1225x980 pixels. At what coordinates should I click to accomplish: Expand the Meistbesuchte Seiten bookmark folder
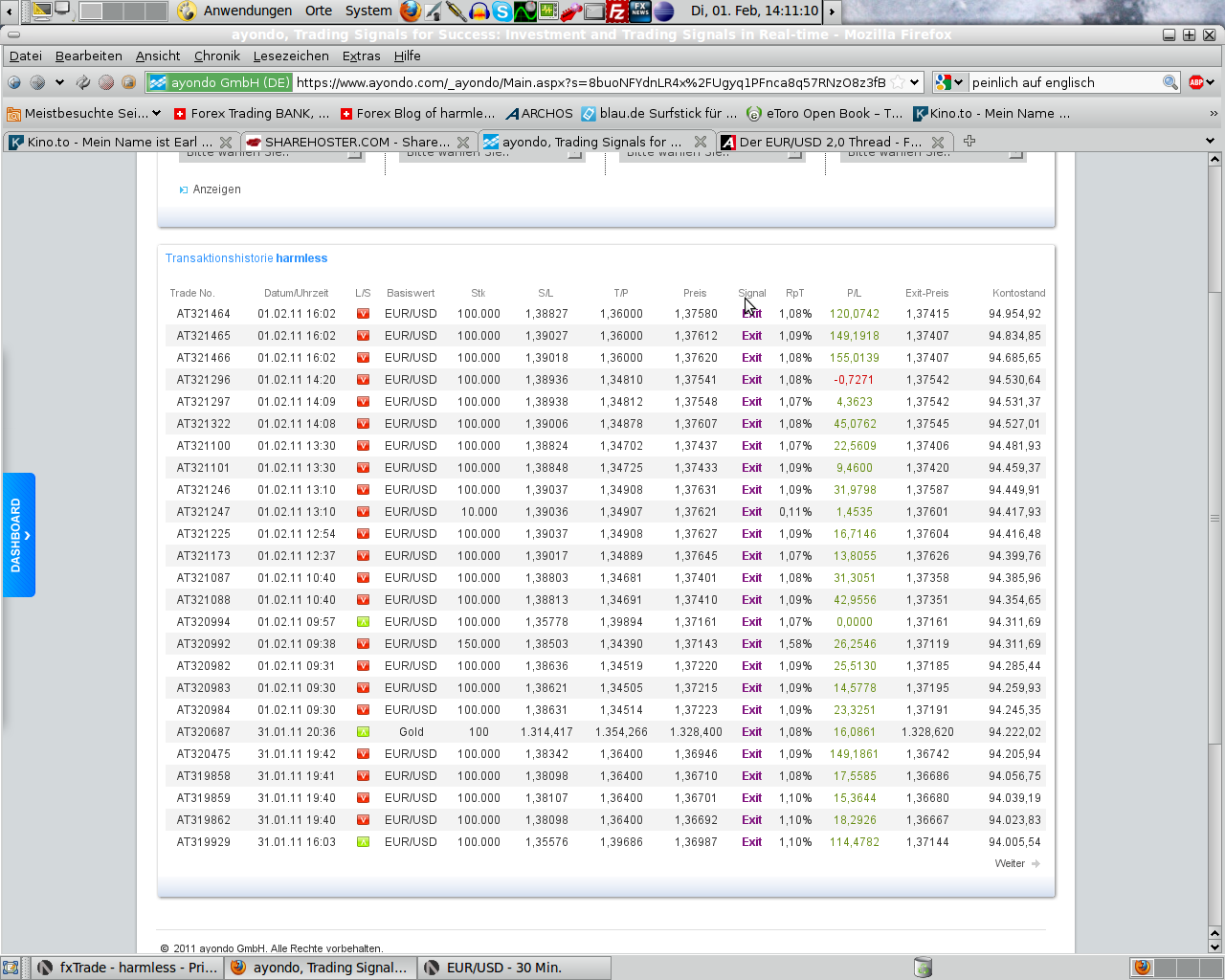[83, 113]
